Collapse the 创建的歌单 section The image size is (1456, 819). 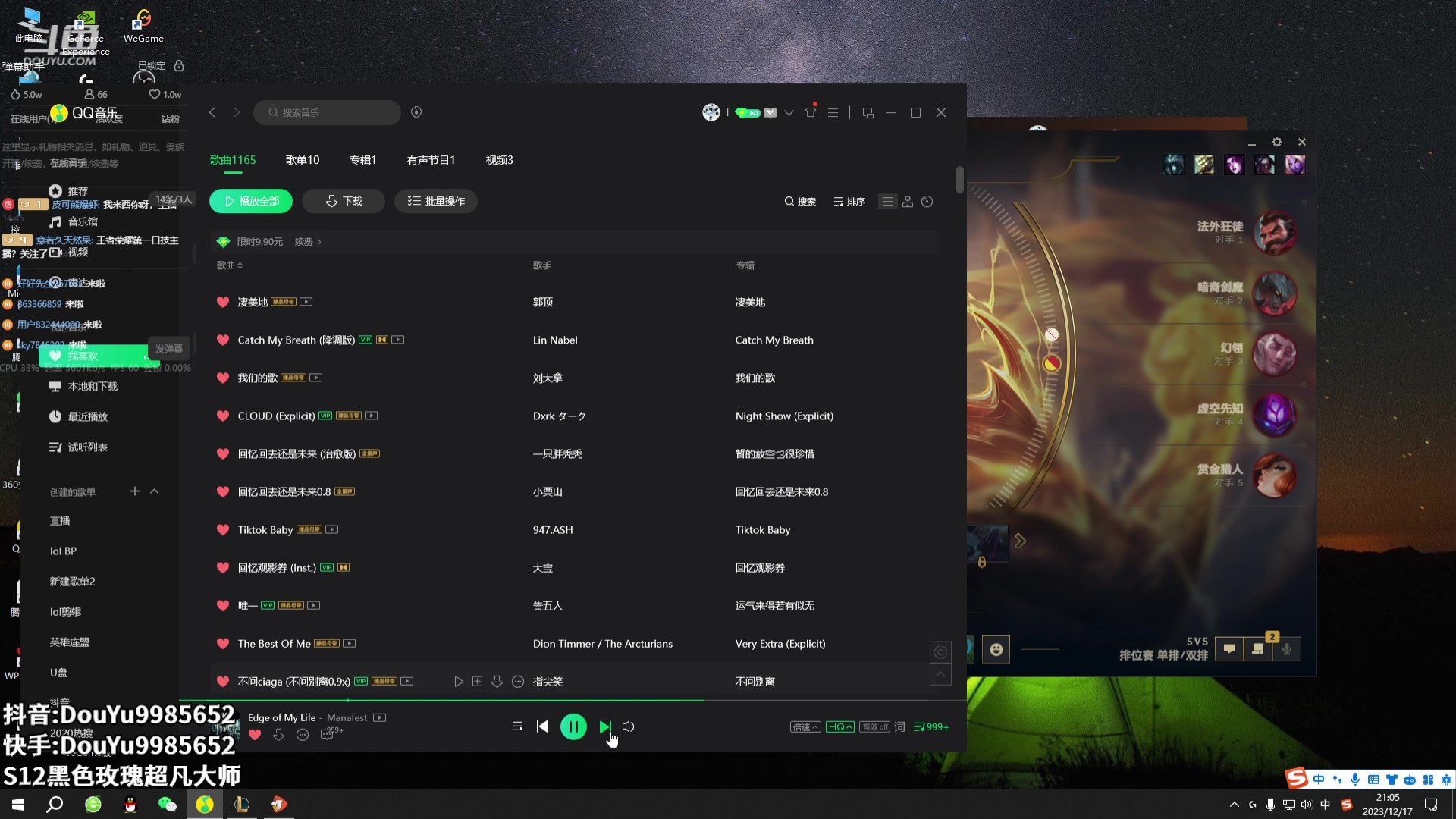click(x=155, y=491)
